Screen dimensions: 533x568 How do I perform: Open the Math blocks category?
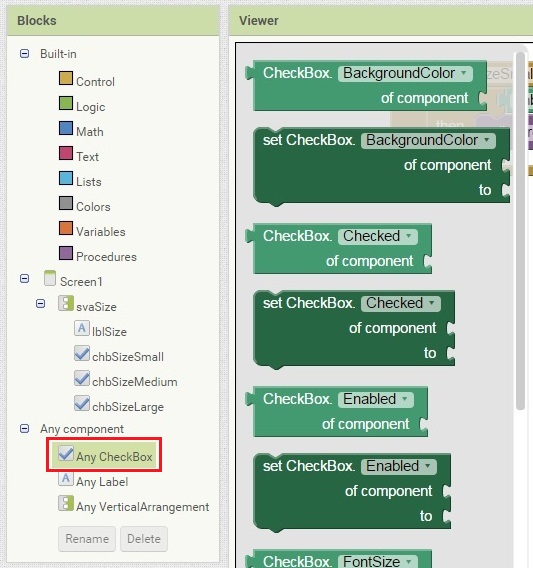pyautogui.click(x=89, y=132)
